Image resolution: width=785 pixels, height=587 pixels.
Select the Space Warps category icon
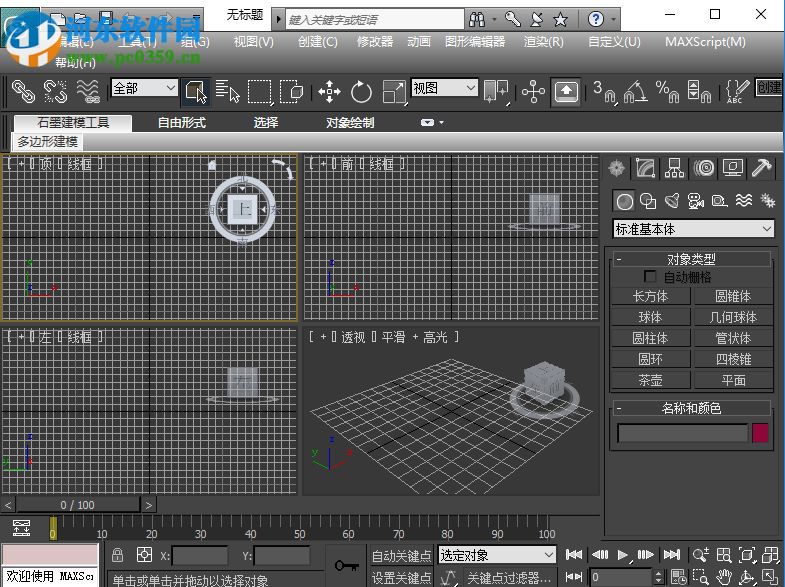tap(744, 201)
